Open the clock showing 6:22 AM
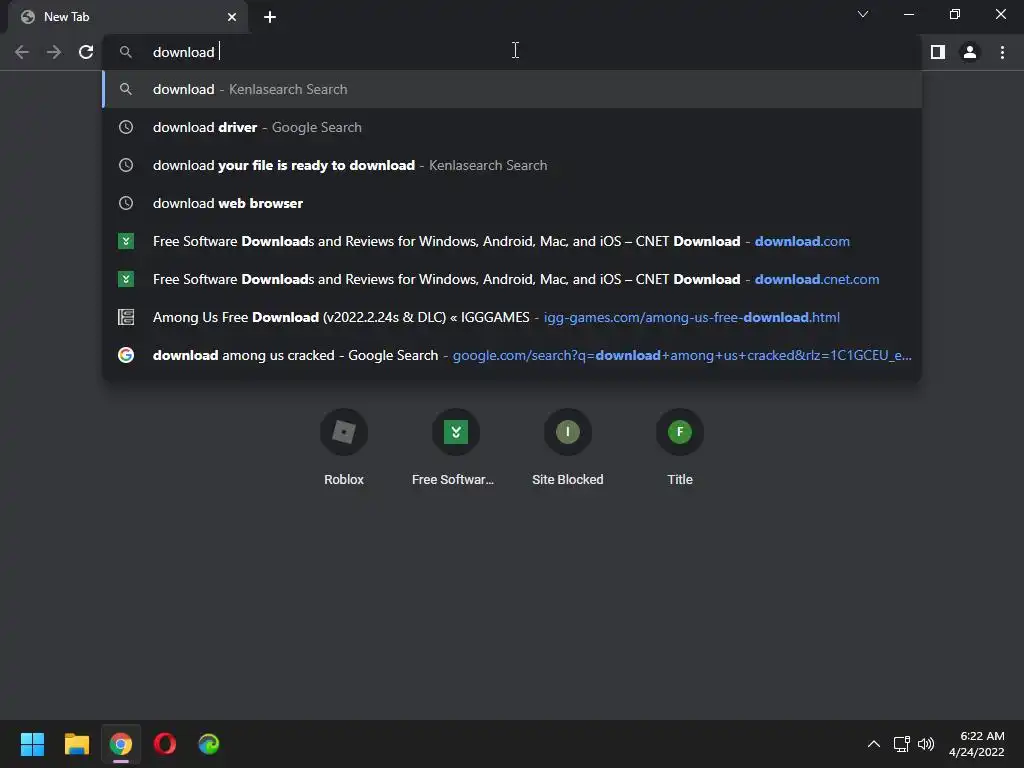 pyautogui.click(x=977, y=744)
